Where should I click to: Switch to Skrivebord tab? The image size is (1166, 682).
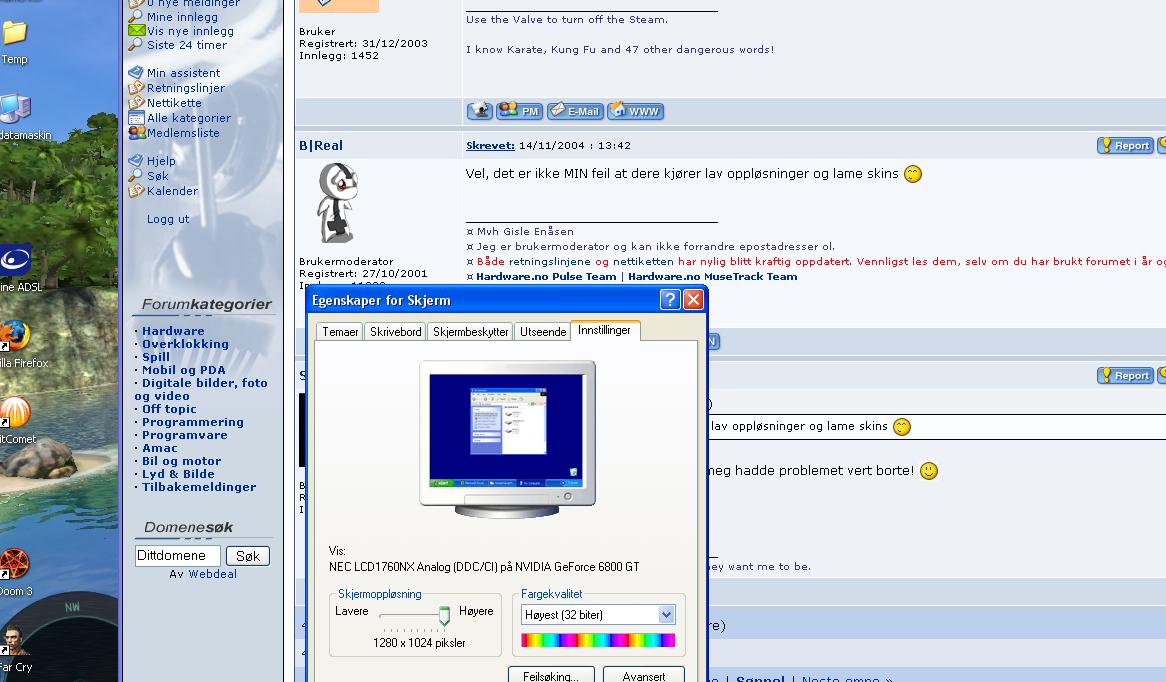396,332
